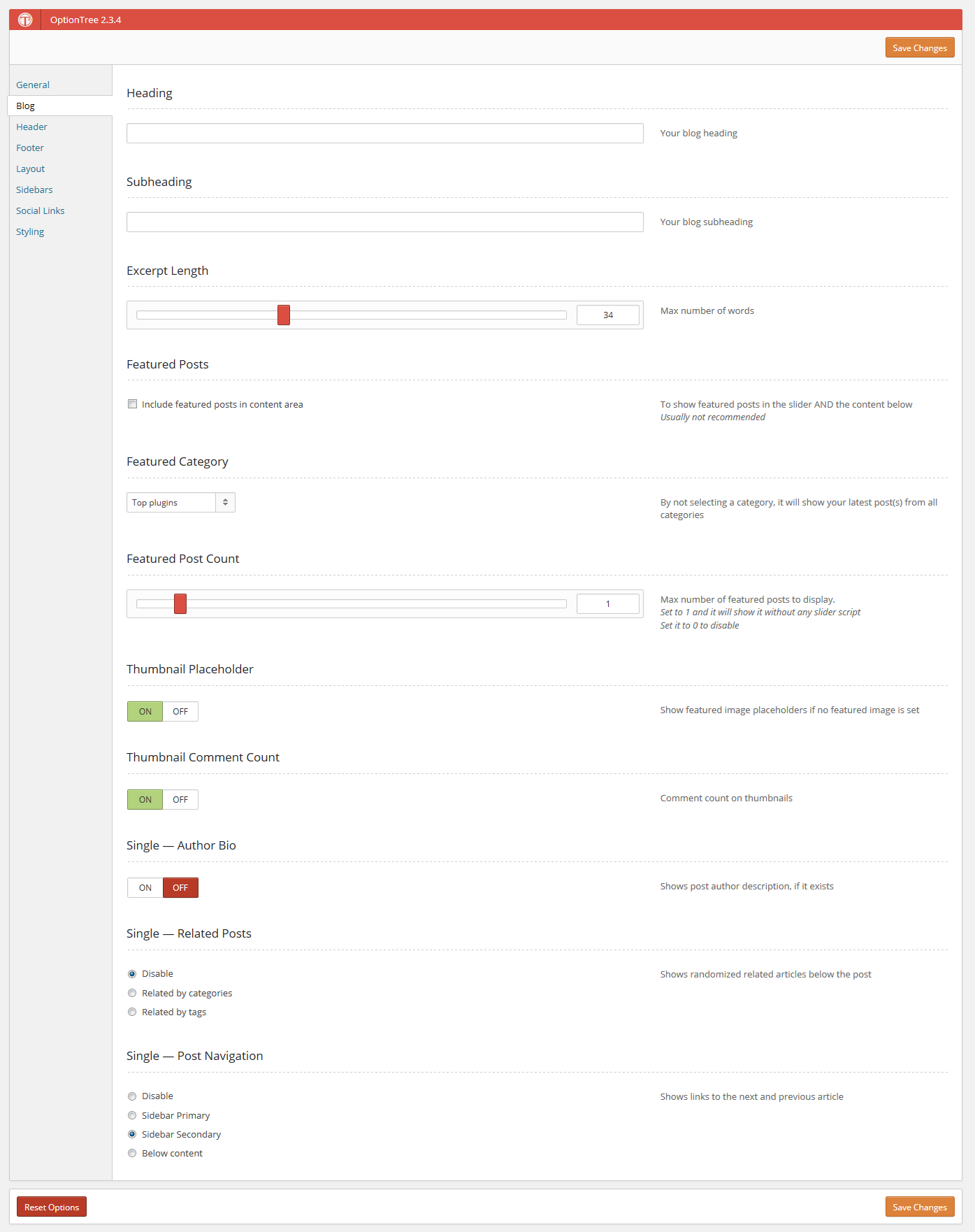
Task: Select Sidebar Secondary navigation option
Action: [132, 1134]
